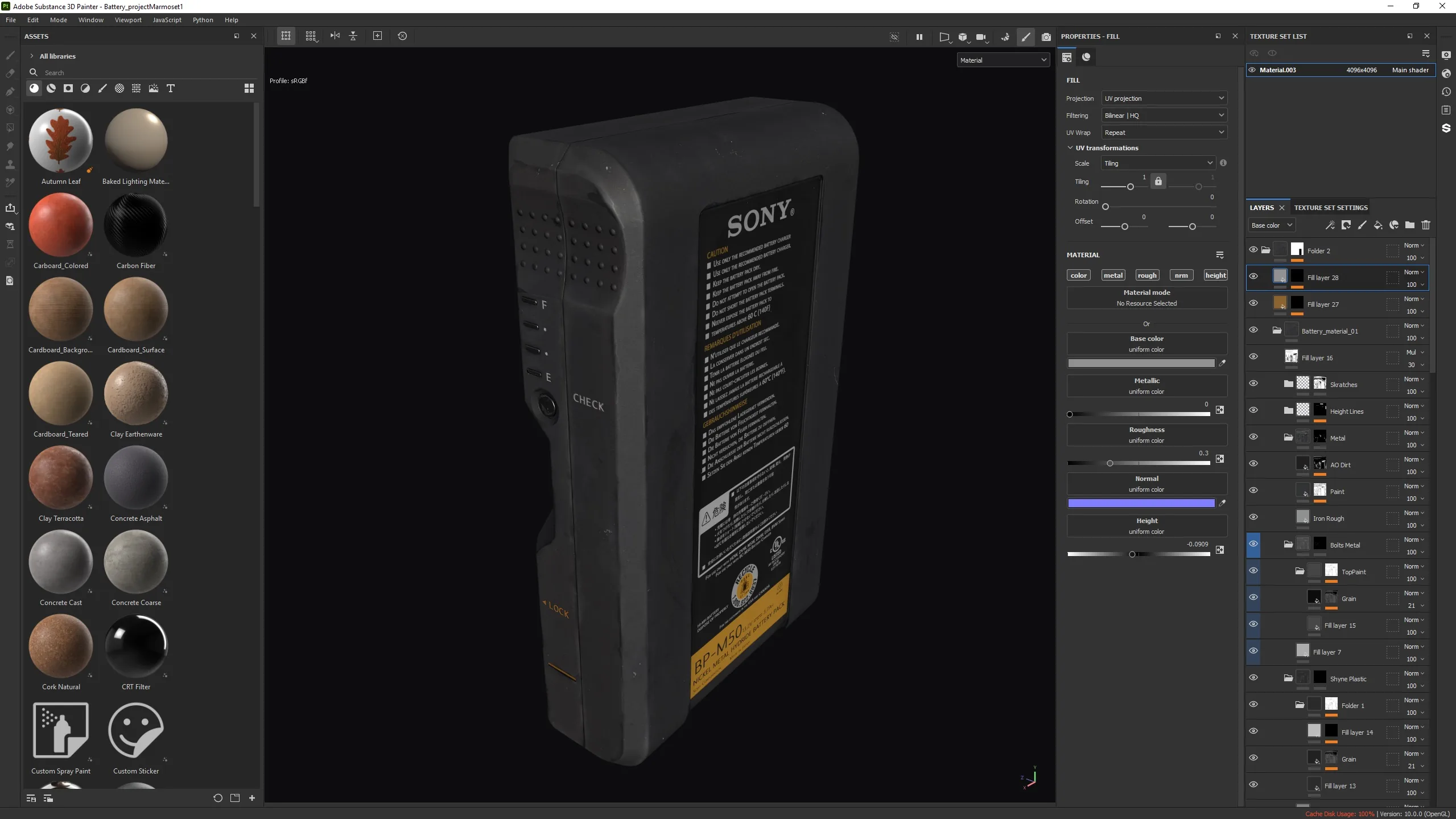The height and width of the screenshot is (819, 1456).
Task: Open the Material viewport mode dropdown
Action: coord(1004,60)
